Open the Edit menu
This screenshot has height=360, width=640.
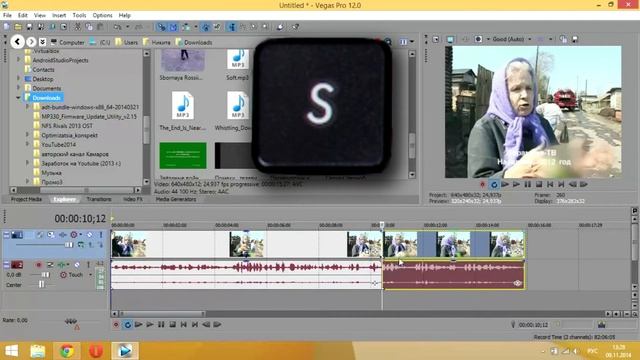coord(22,16)
